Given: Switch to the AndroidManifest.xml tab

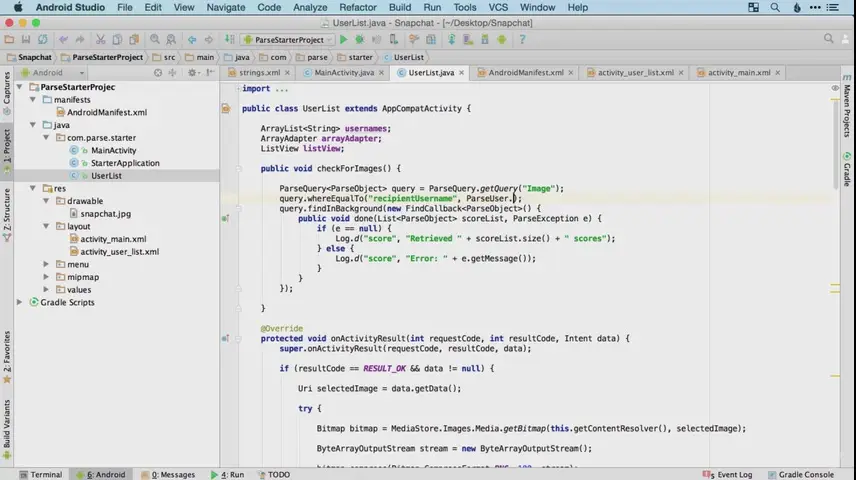Looking at the screenshot, I should click(526, 73).
